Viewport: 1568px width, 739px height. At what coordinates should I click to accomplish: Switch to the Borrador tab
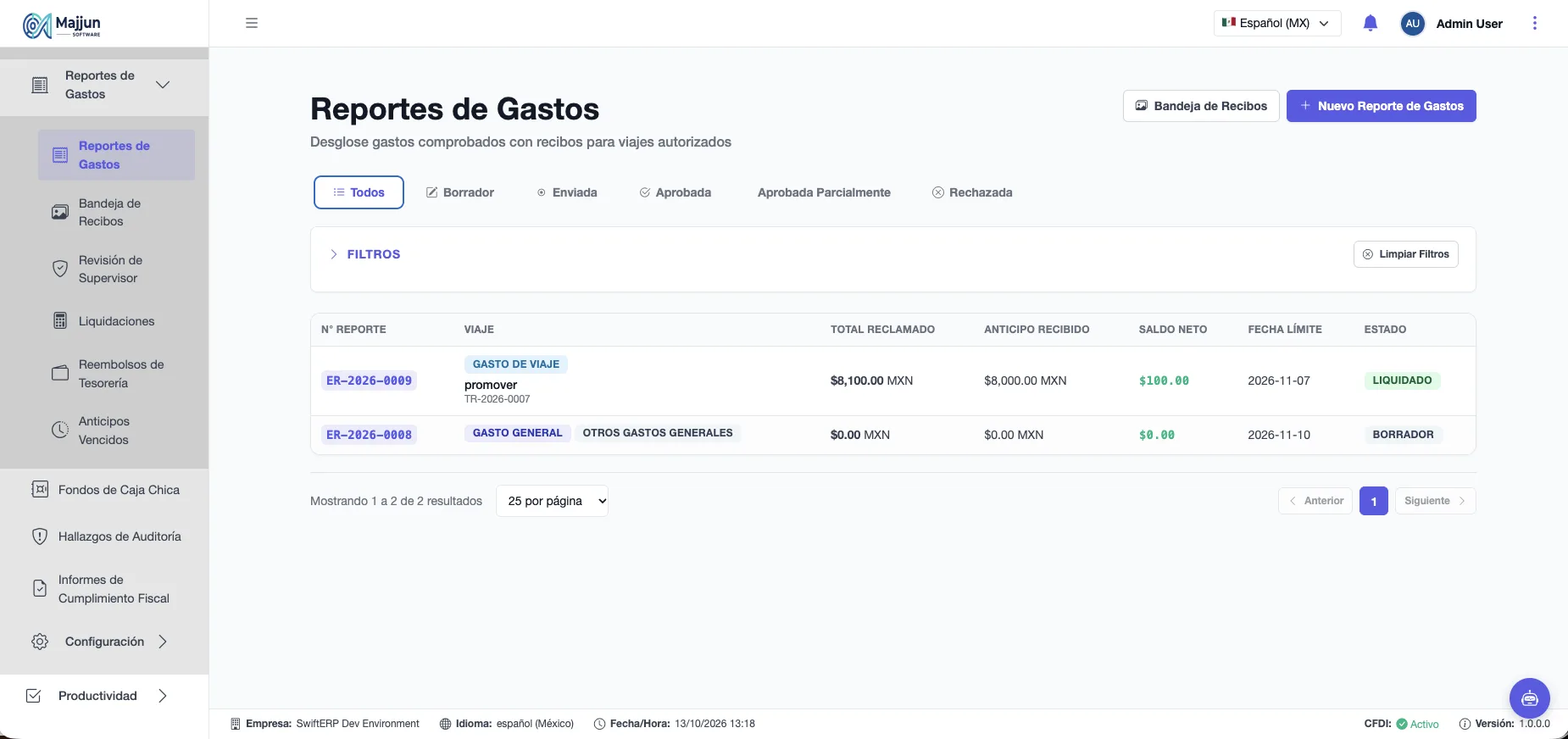[460, 192]
